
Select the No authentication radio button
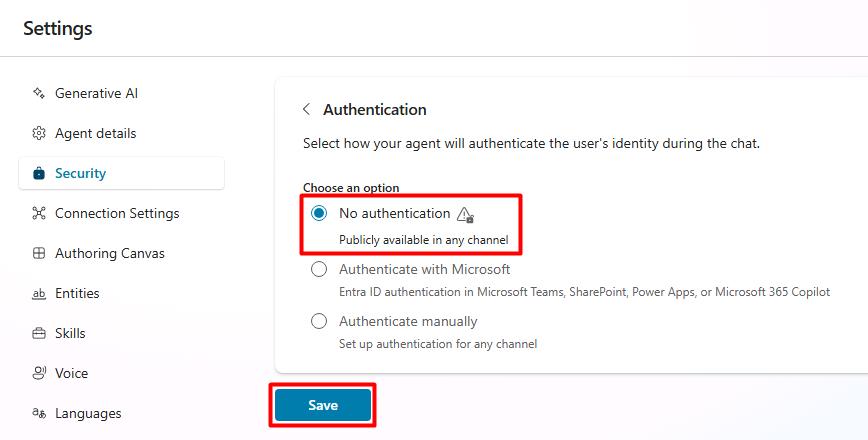click(319, 213)
